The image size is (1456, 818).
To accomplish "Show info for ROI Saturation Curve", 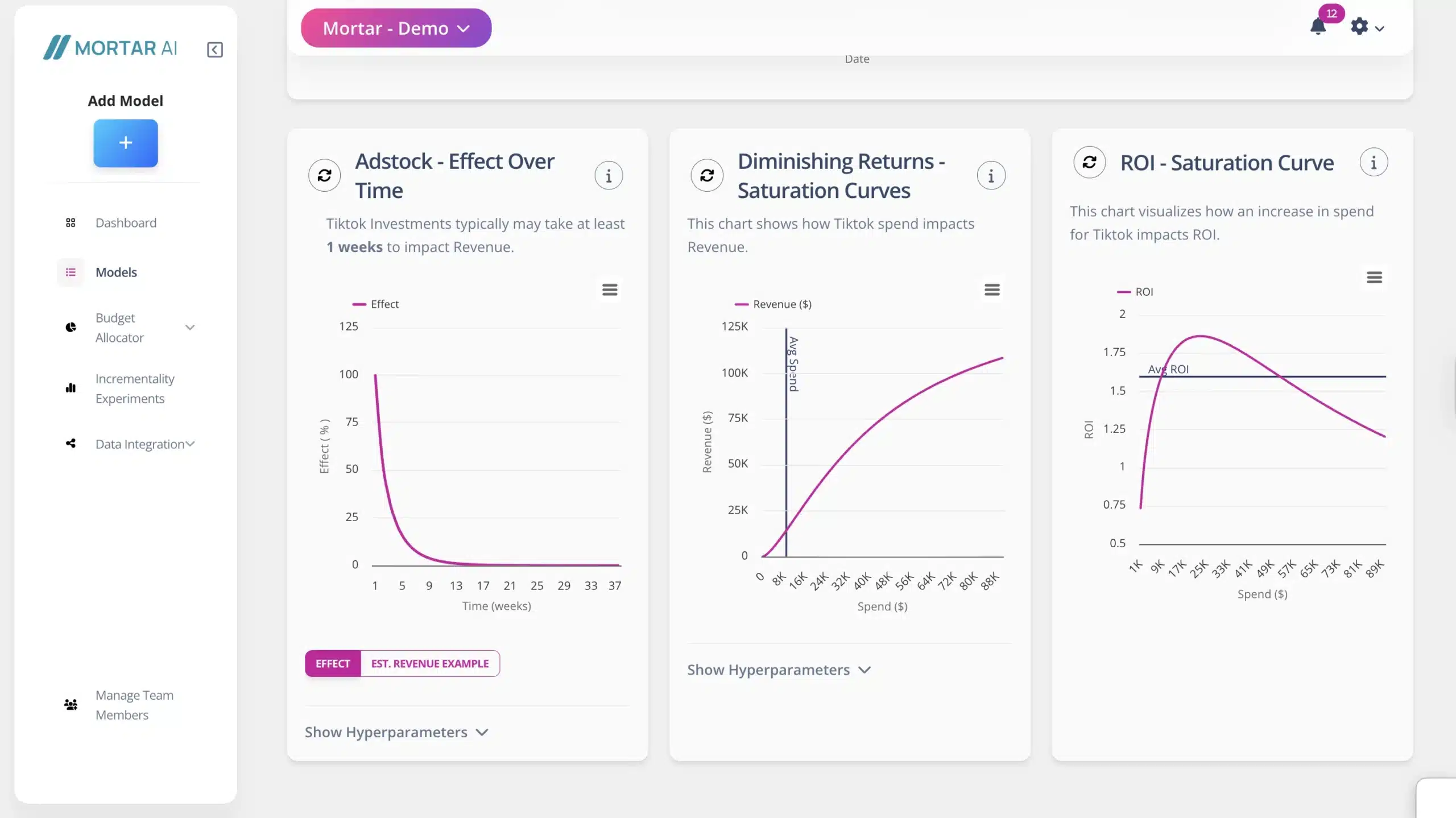I will pos(1374,163).
